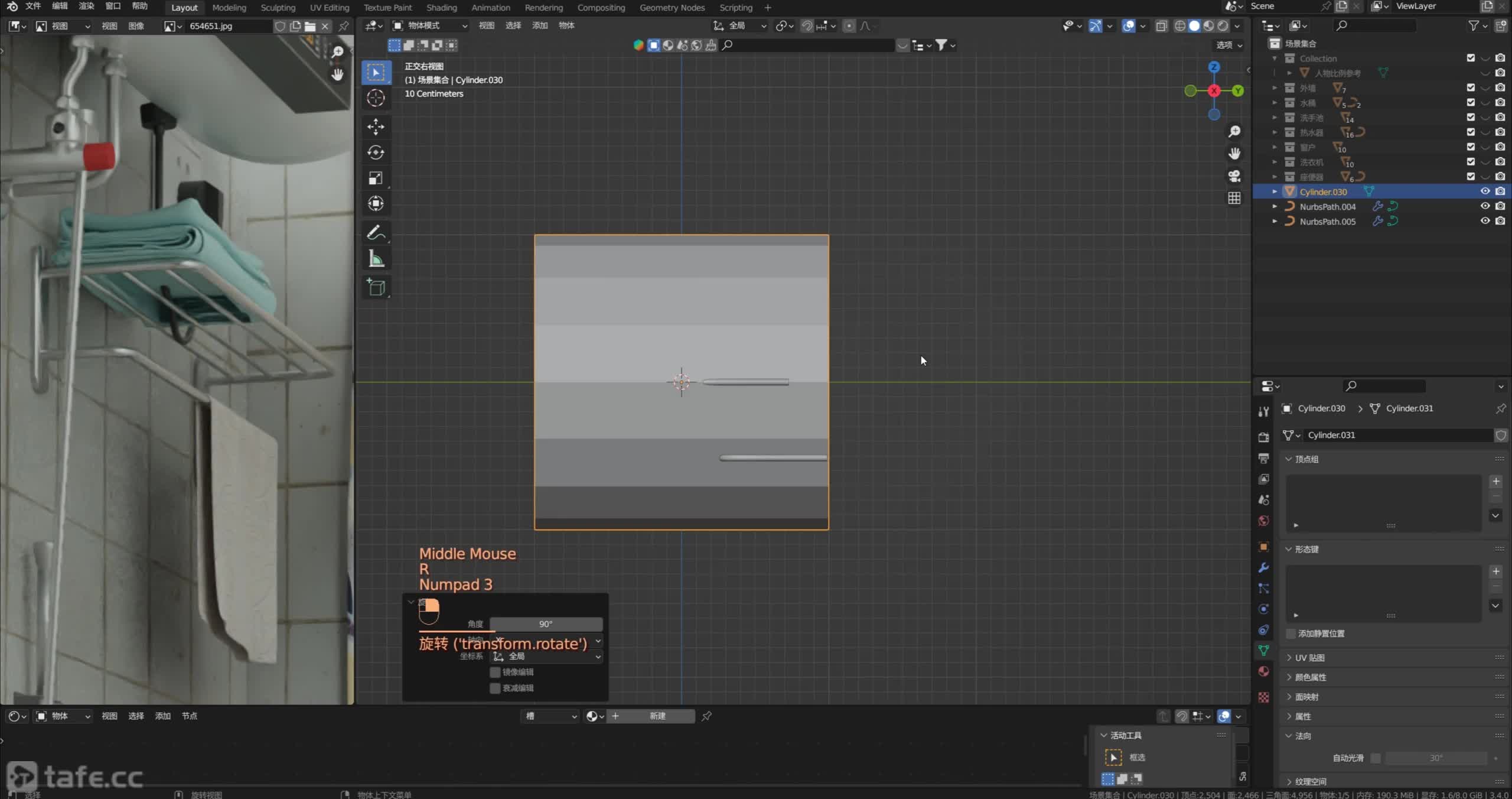The image size is (1512, 799).
Task: Open the 文件 menu
Action: pos(33,6)
